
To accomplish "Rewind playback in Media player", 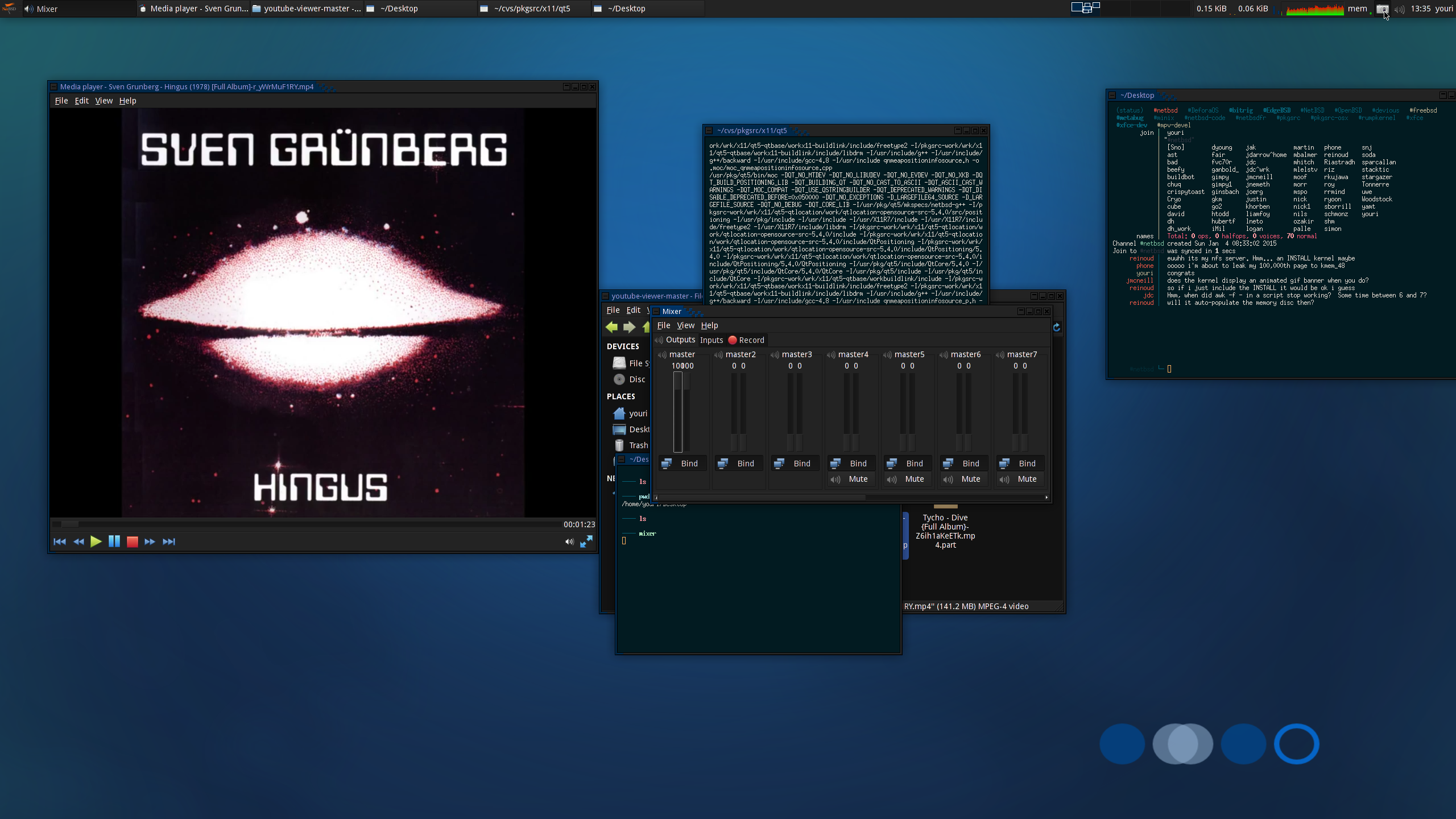I will pos(78,541).
